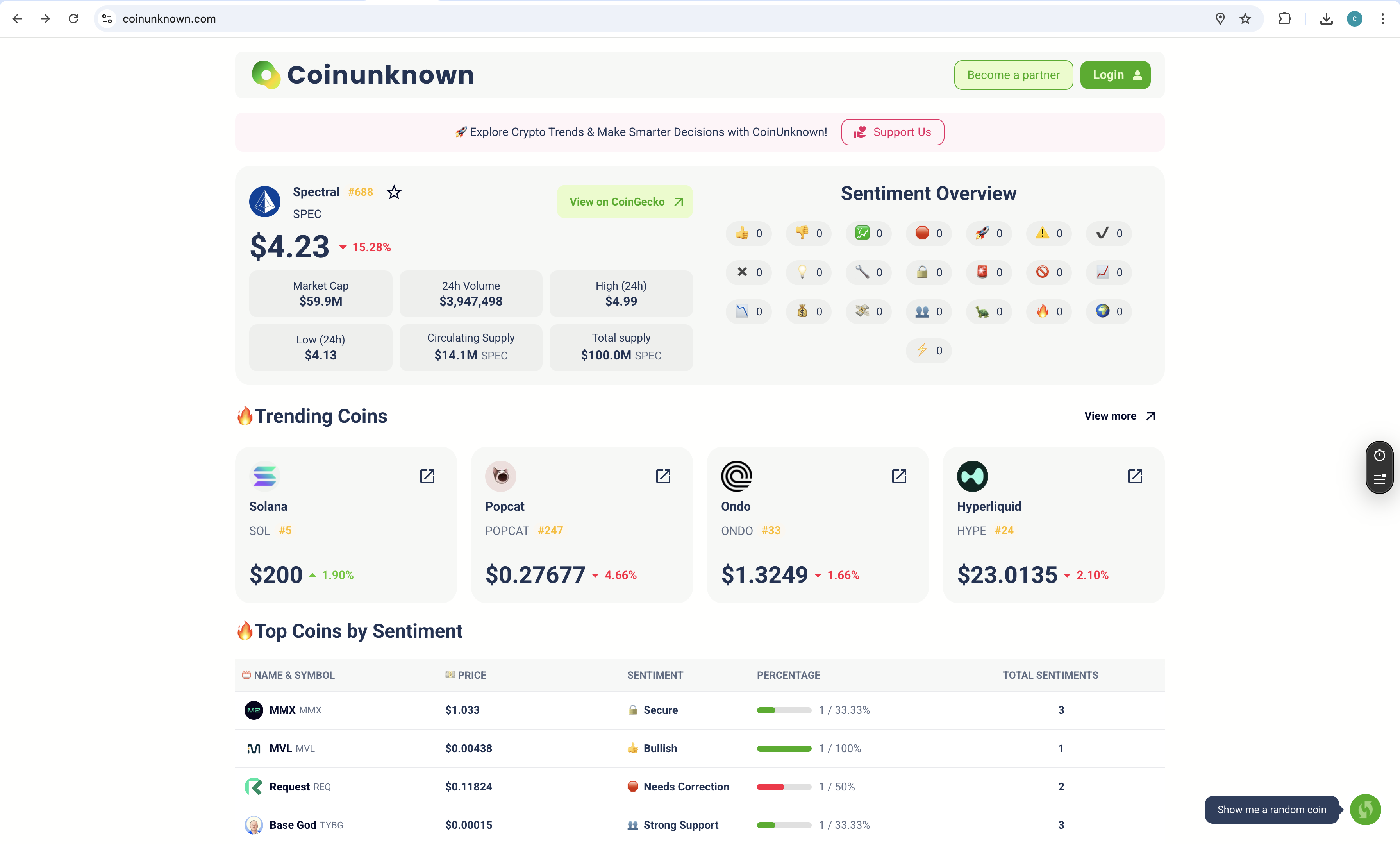The width and height of the screenshot is (1400, 844).
Task: Open the Solana trending card
Action: tap(346, 525)
